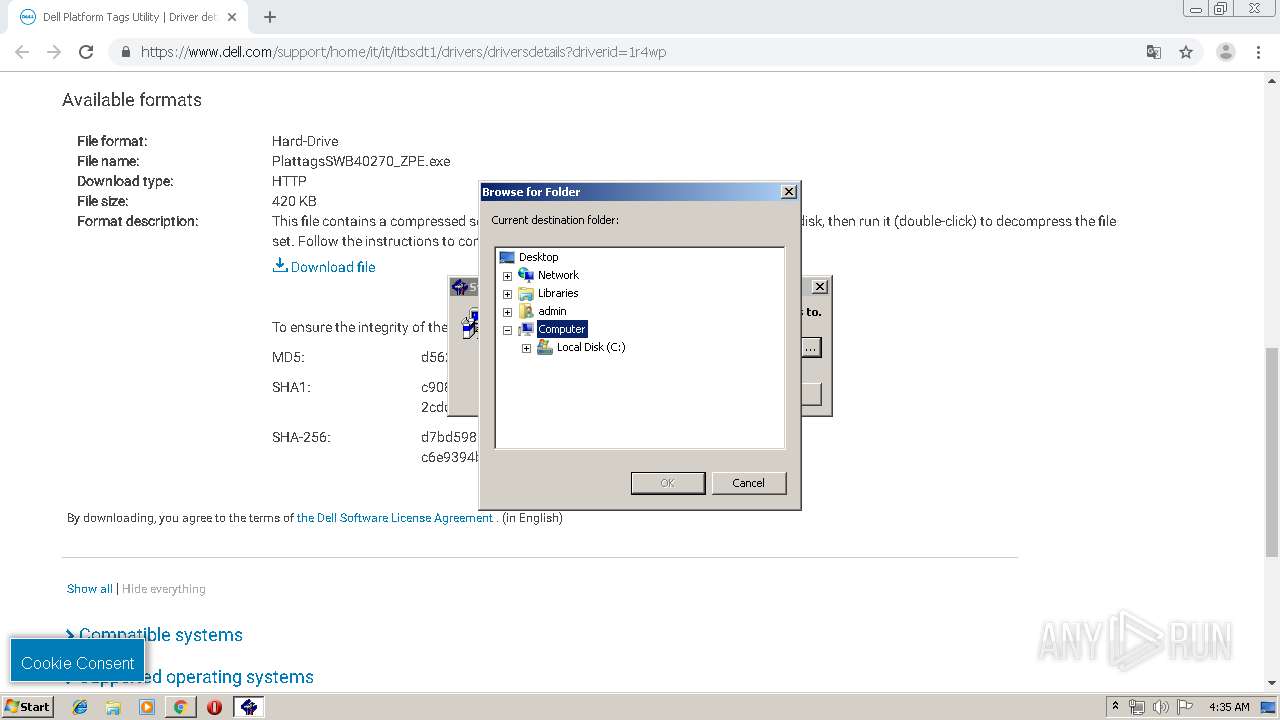Screen dimensions: 1280x720
Task: Open the Windows Start menu
Action: click(28, 706)
